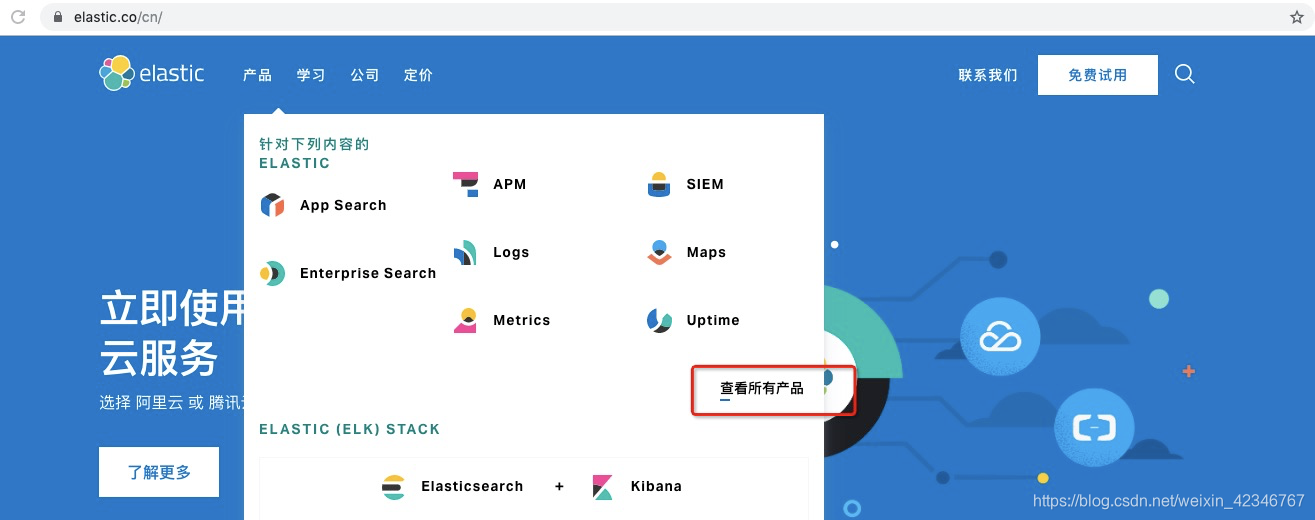Open the SIEM product link

(x=705, y=185)
